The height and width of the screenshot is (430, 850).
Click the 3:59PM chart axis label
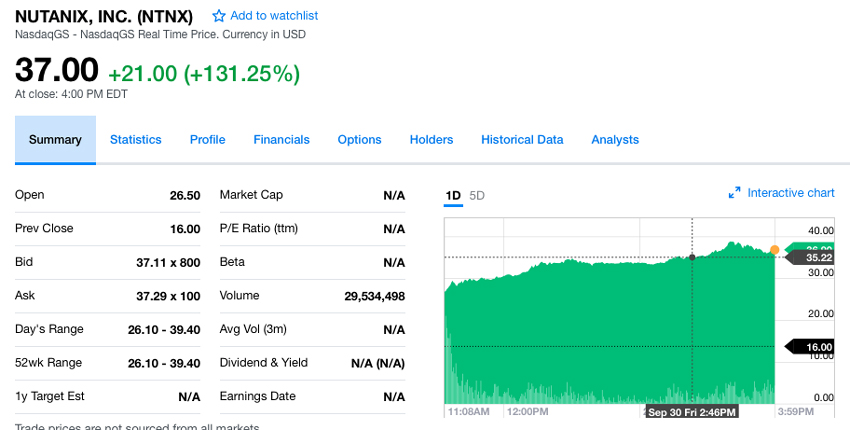[x=796, y=412]
